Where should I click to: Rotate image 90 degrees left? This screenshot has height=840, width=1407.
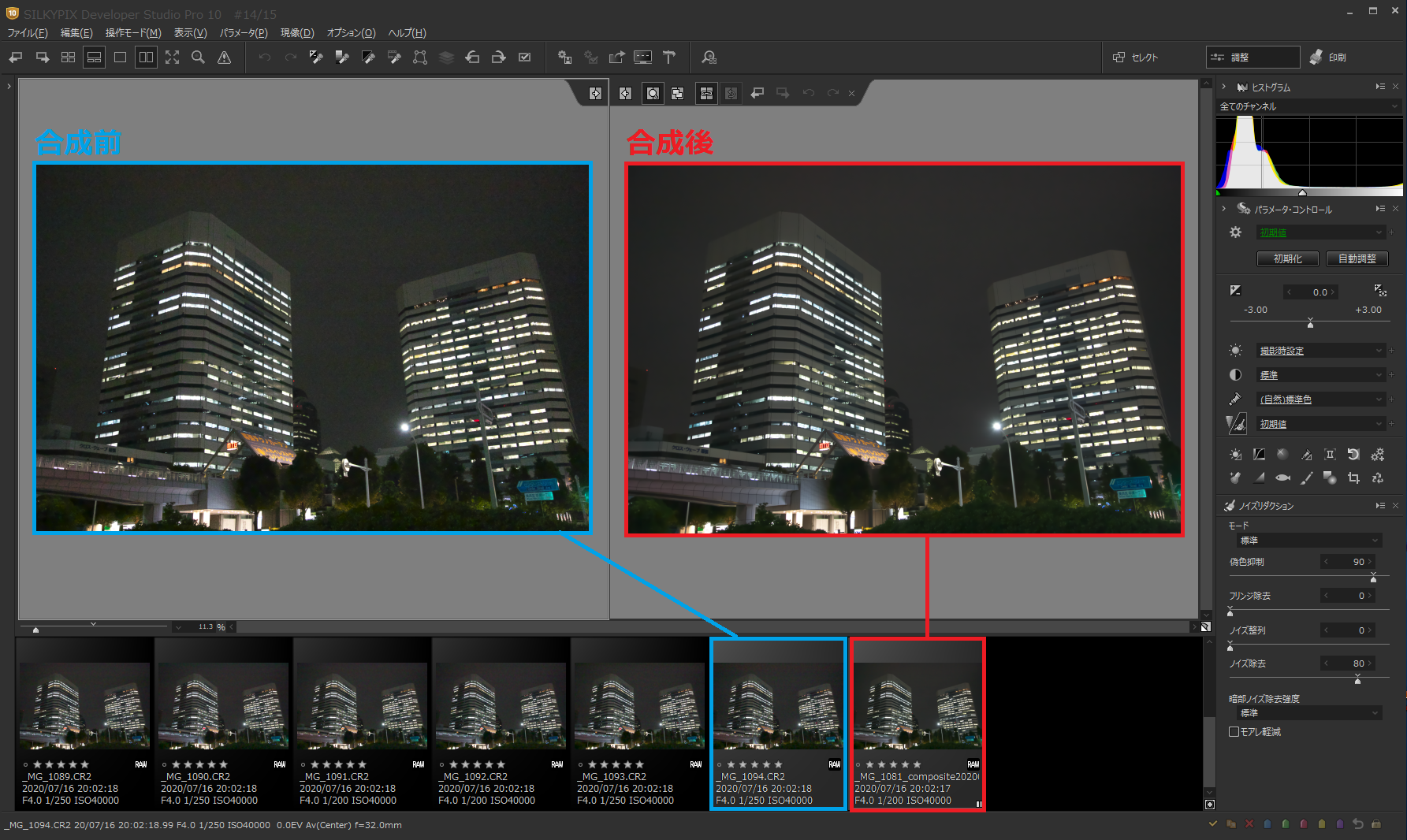point(472,58)
